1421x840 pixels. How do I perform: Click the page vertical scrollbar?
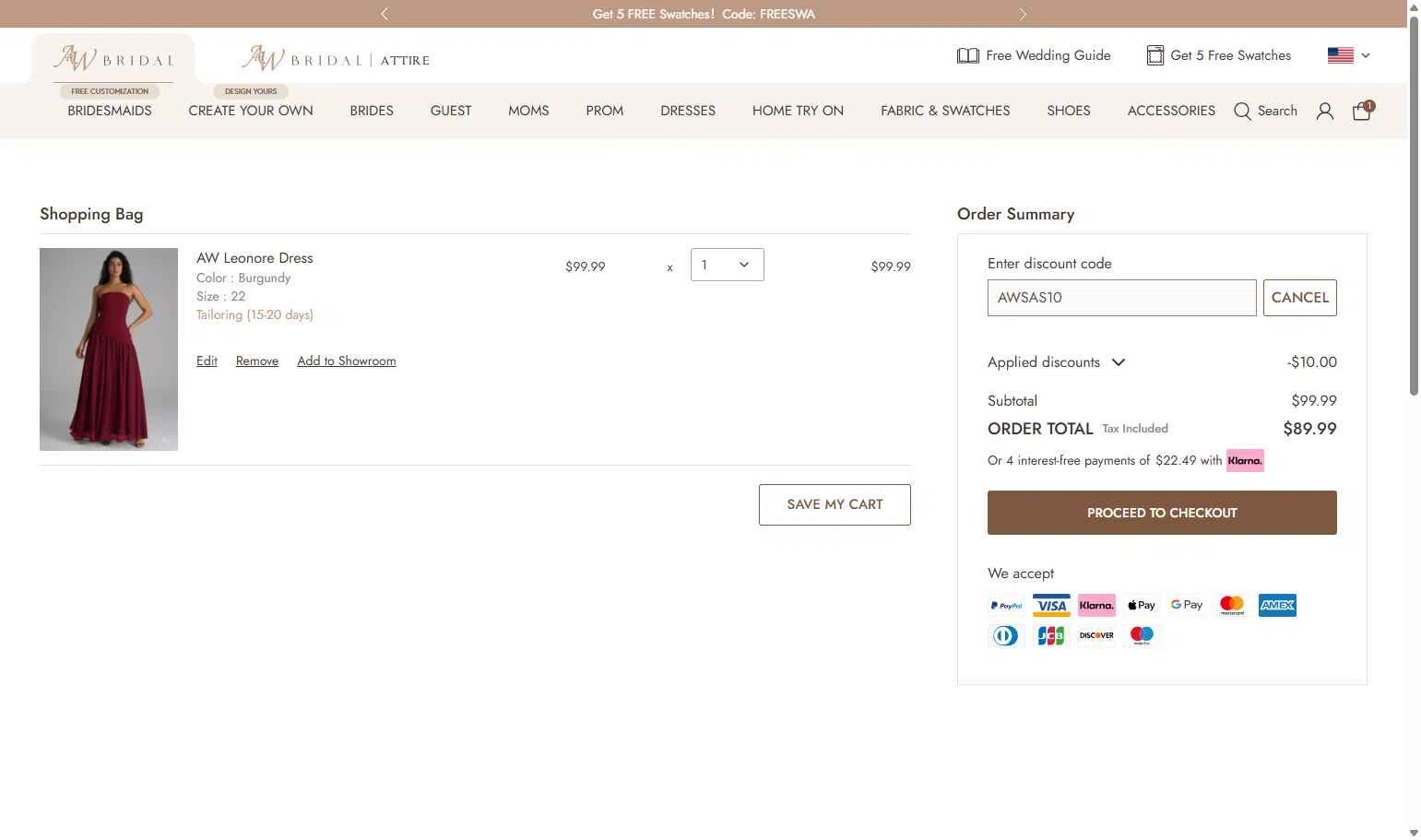point(1414,207)
